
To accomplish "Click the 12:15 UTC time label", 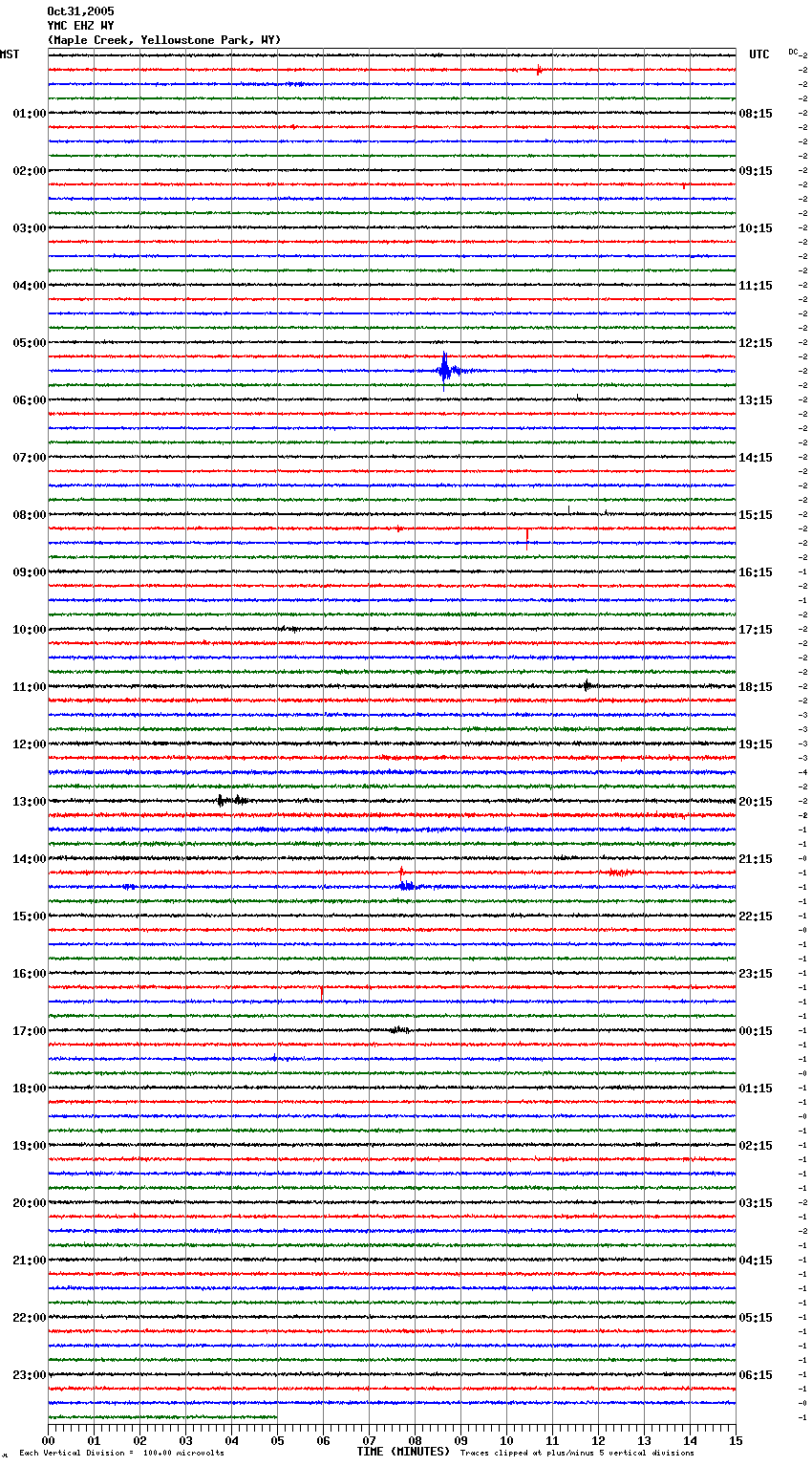I will [x=756, y=343].
